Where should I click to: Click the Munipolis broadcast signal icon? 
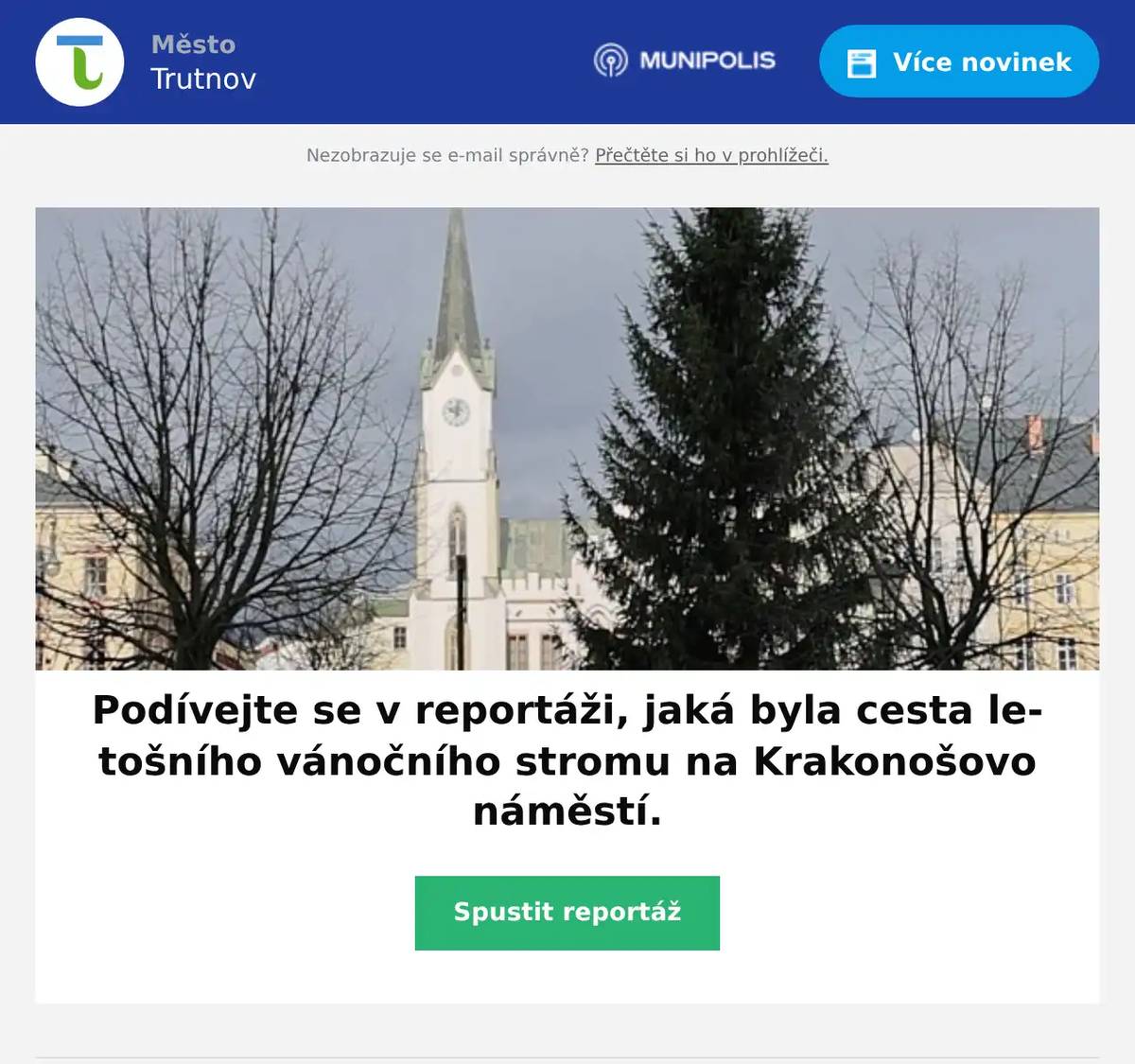click(610, 61)
